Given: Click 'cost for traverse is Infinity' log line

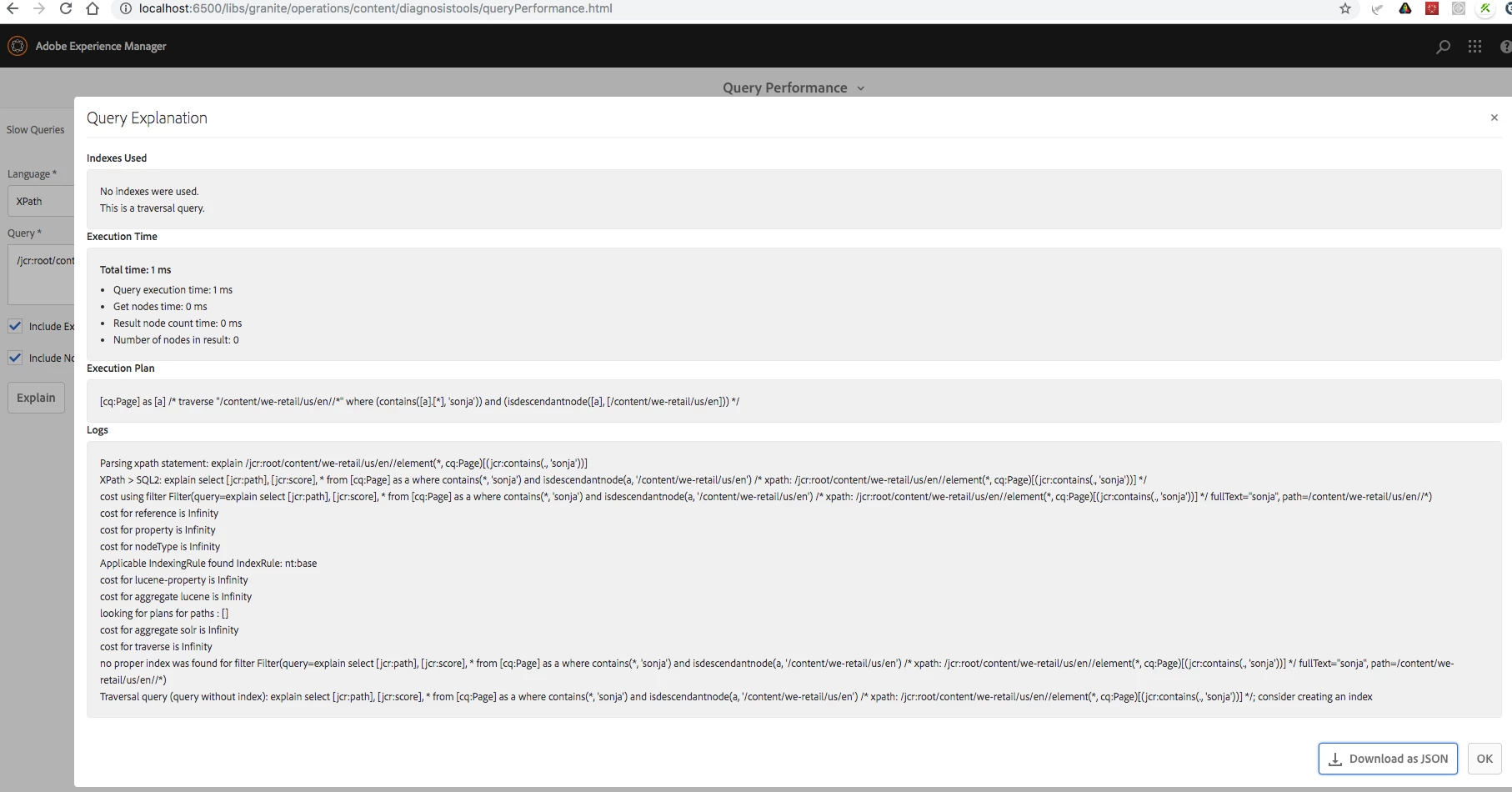Looking at the screenshot, I should pyautogui.click(x=156, y=646).
